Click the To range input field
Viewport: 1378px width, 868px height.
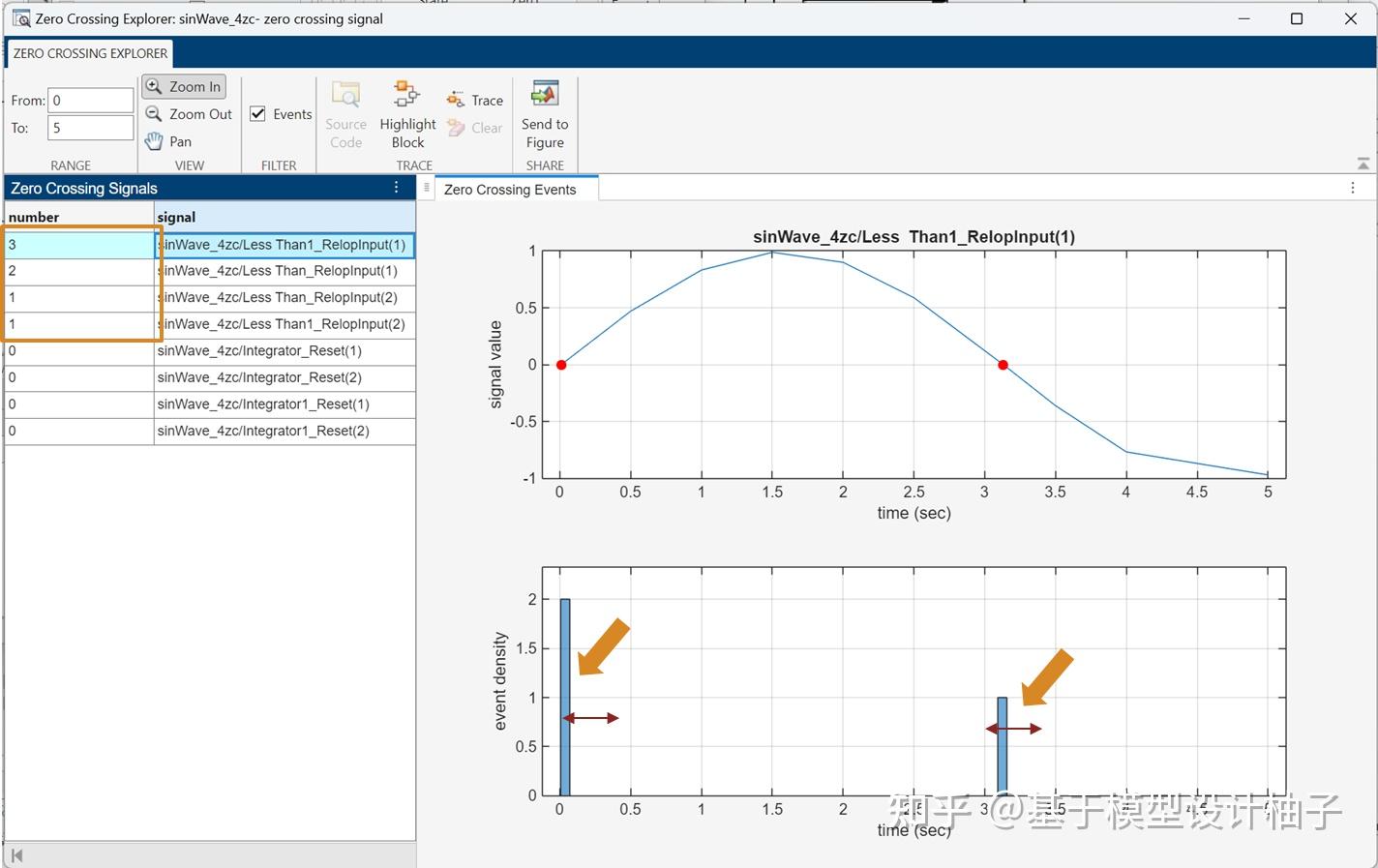[91, 128]
